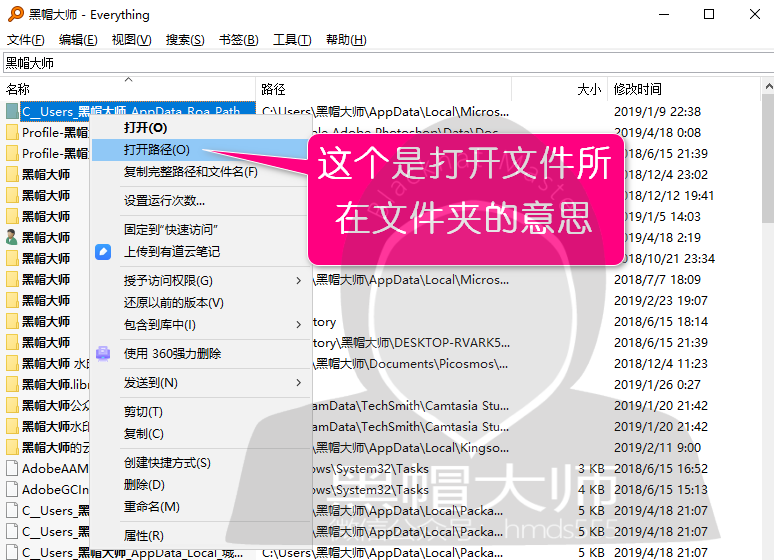Select the AdobeAAM file name
The width and height of the screenshot is (774, 560).
click(55, 469)
